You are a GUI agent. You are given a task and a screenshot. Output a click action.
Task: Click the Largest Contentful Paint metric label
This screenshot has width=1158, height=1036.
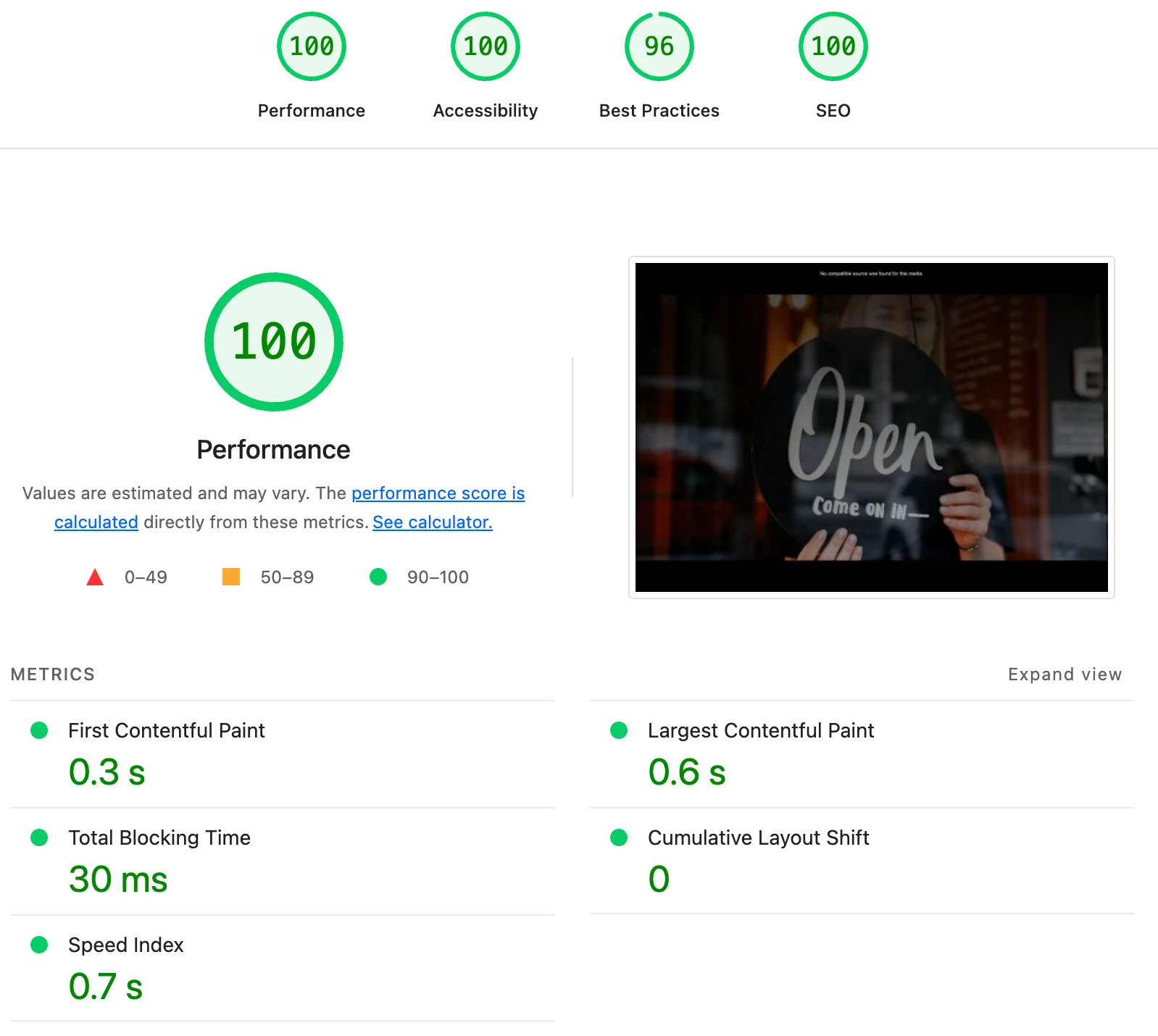(x=761, y=730)
